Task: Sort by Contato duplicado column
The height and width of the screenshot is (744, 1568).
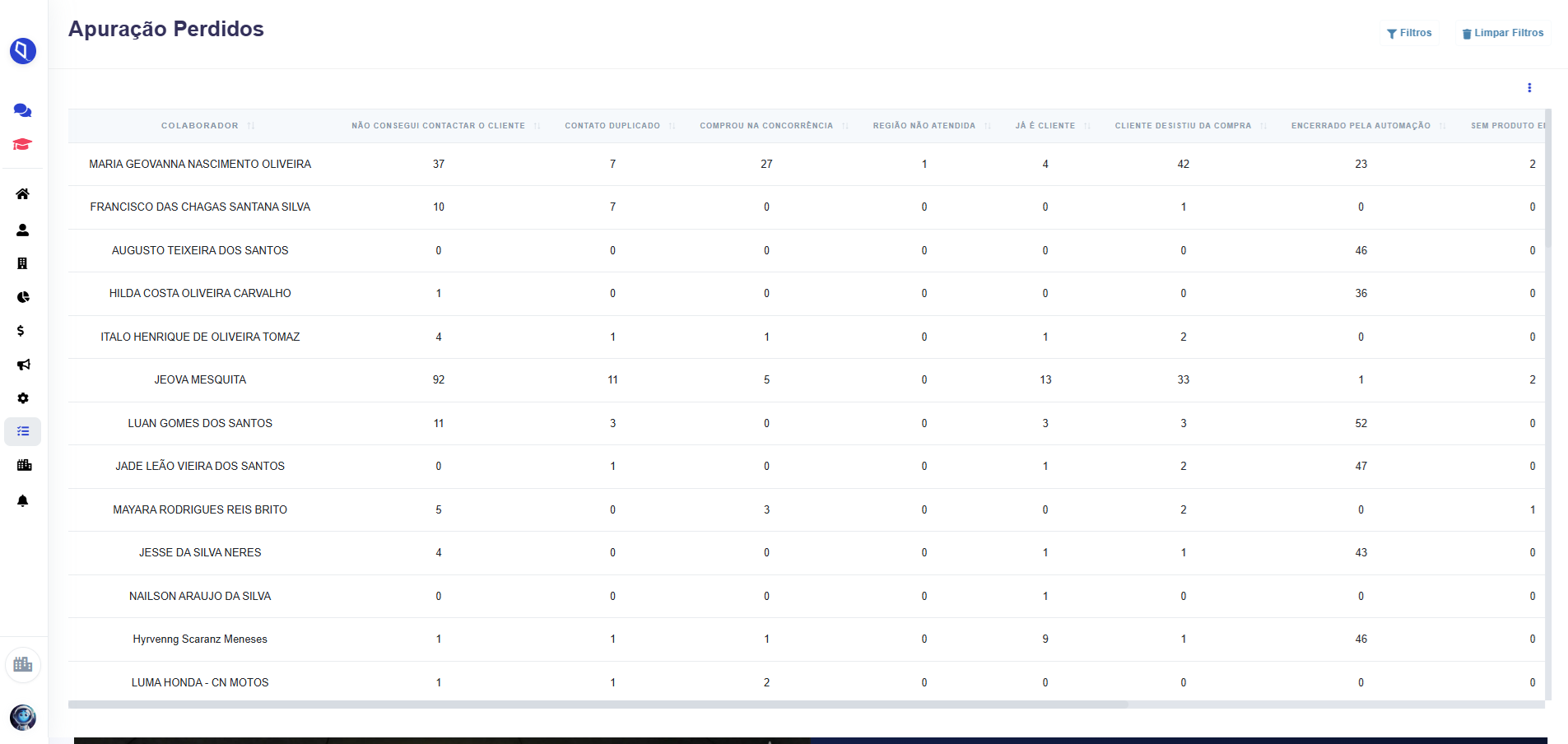Action: pos(620,126)
